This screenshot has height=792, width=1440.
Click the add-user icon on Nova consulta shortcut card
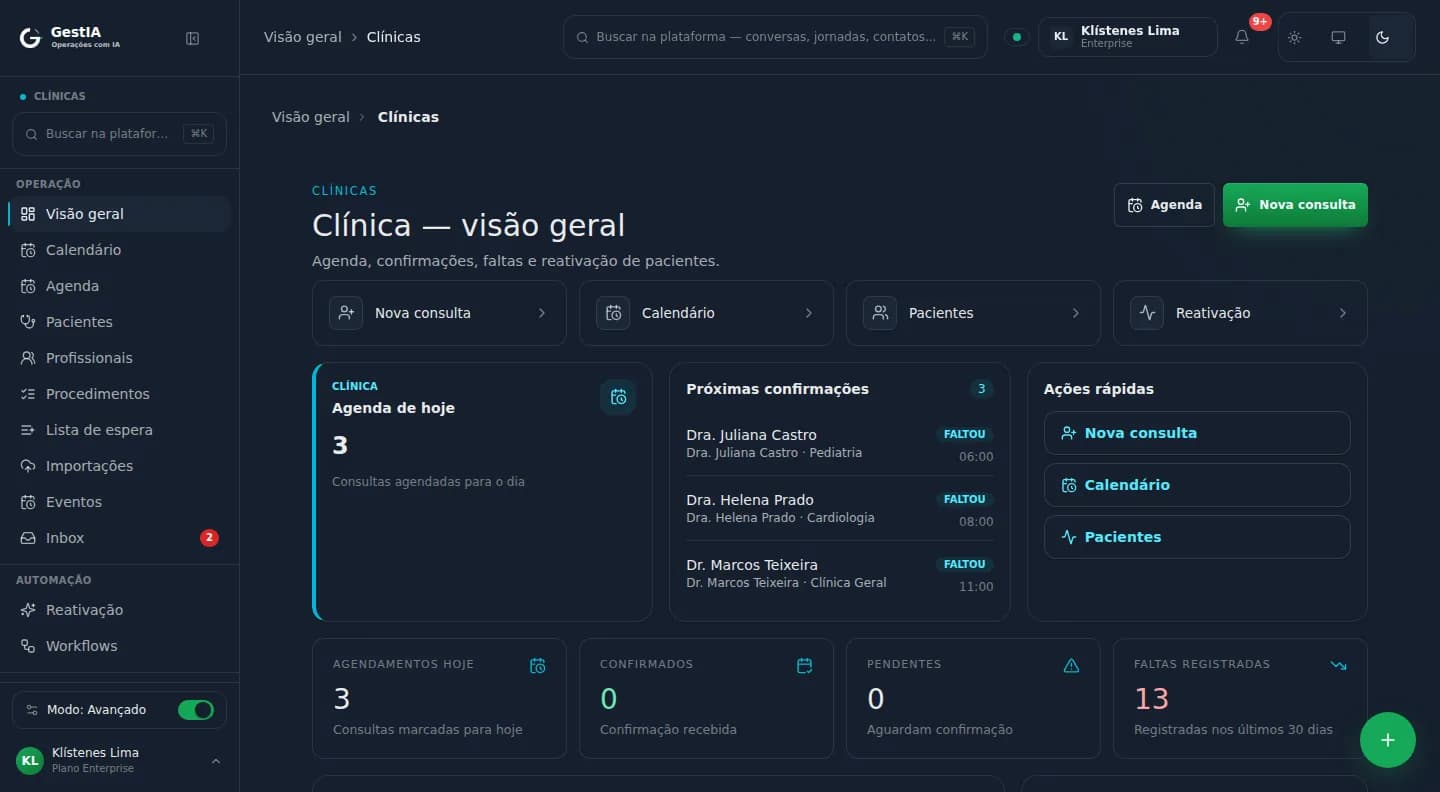pyautogui.click(x=346, y=313)
